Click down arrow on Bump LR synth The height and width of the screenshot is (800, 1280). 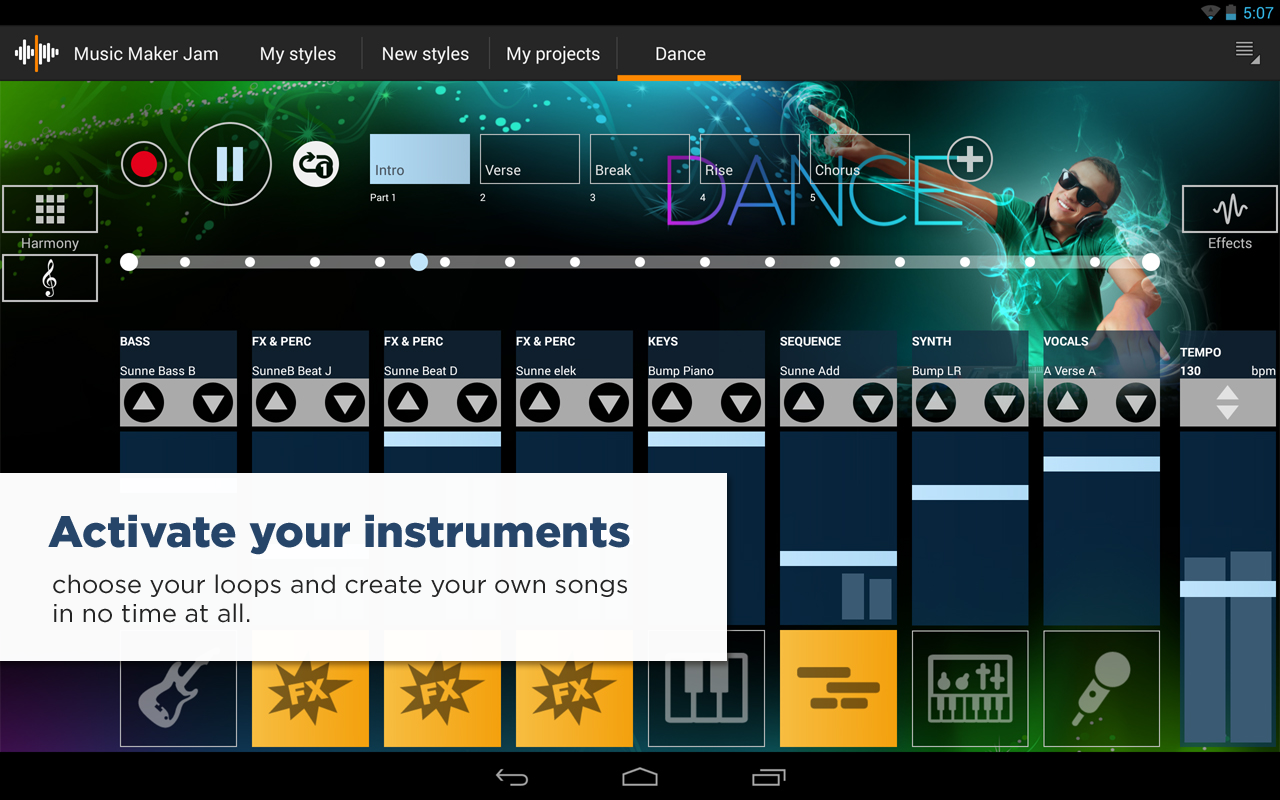[1005, 403]
